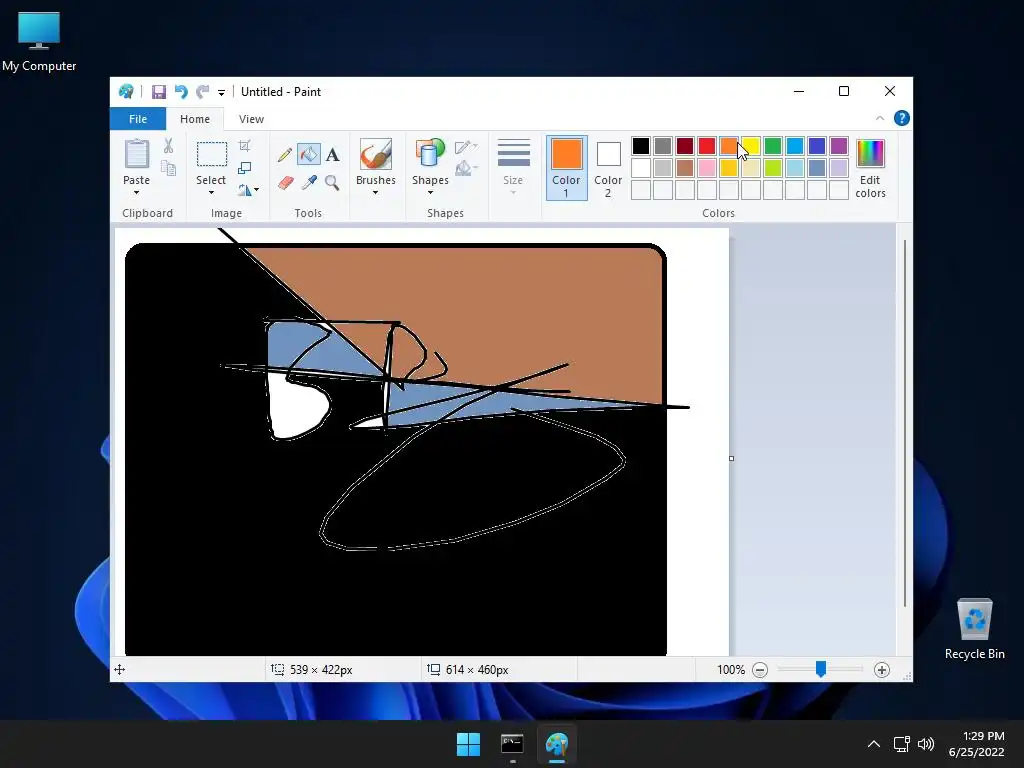Click the Zoom out minus button

[760, 669]
